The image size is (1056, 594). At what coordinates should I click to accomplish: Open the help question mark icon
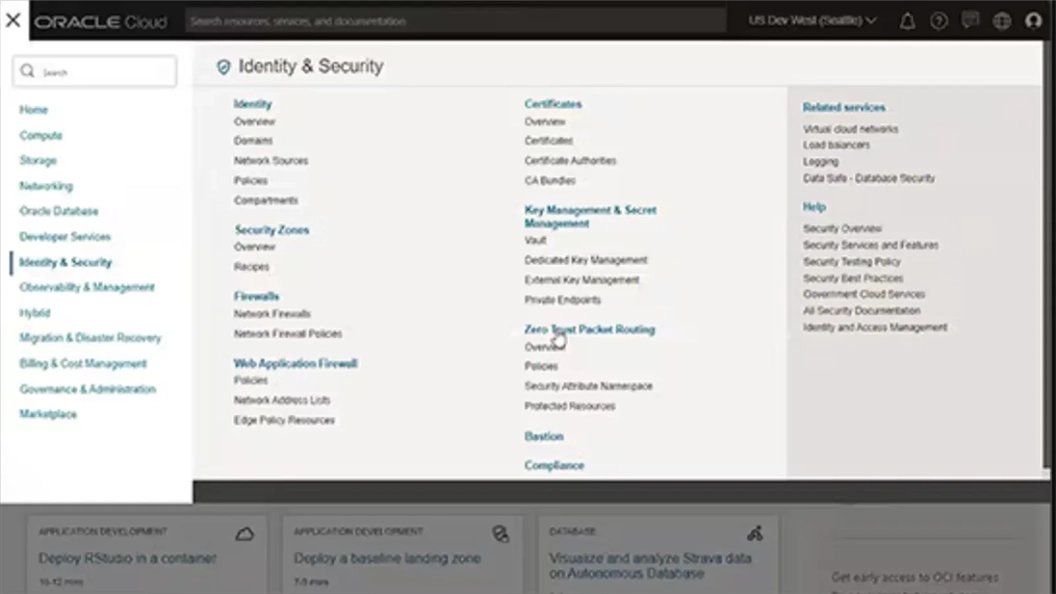click(x=938, y=22)
